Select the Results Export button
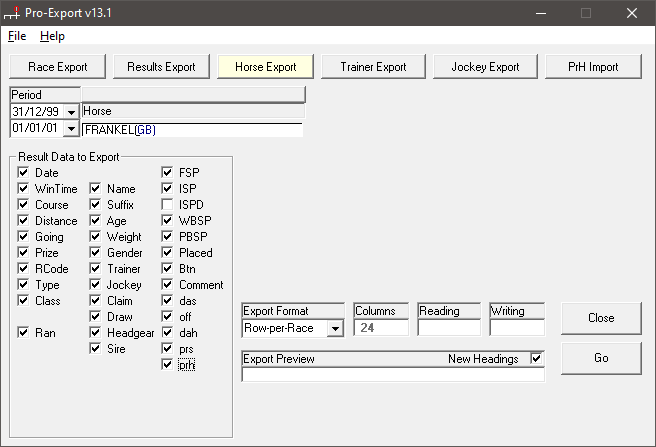The width and height of the screenshot is (656, 447). 161,67
